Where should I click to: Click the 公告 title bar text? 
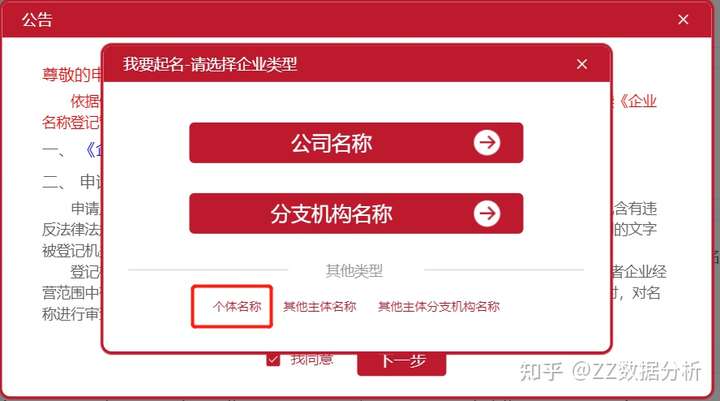37,19
